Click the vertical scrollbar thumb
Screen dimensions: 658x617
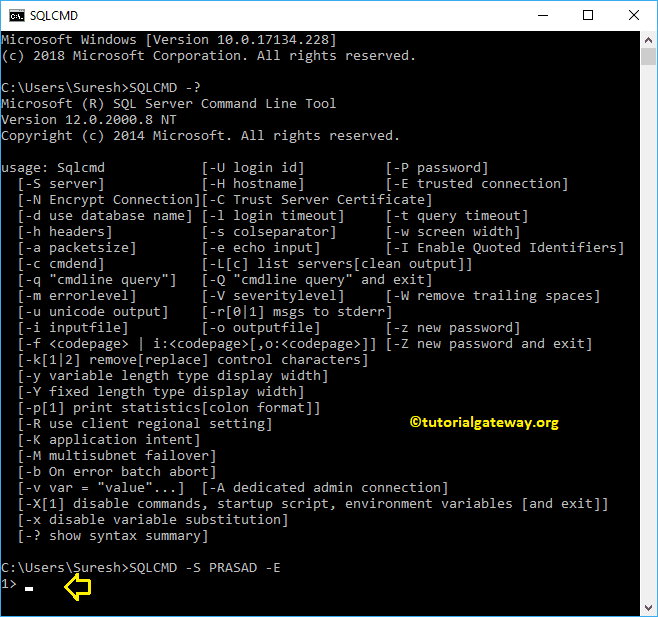coord(648,56)
